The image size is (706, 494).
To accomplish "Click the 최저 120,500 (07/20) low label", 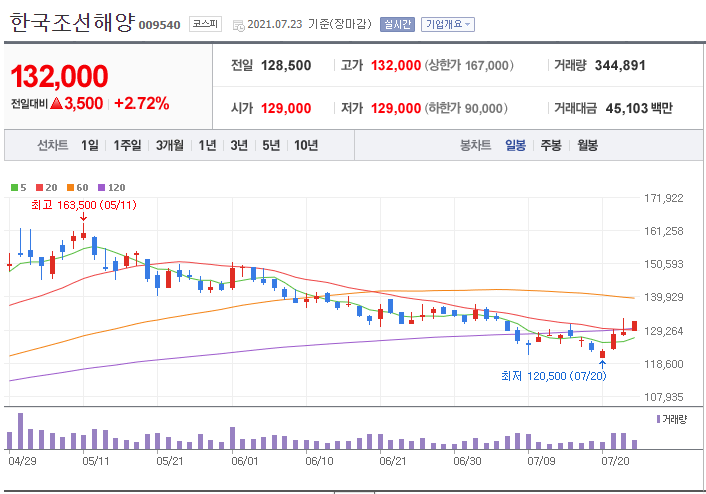I will (x=554, y=376).
